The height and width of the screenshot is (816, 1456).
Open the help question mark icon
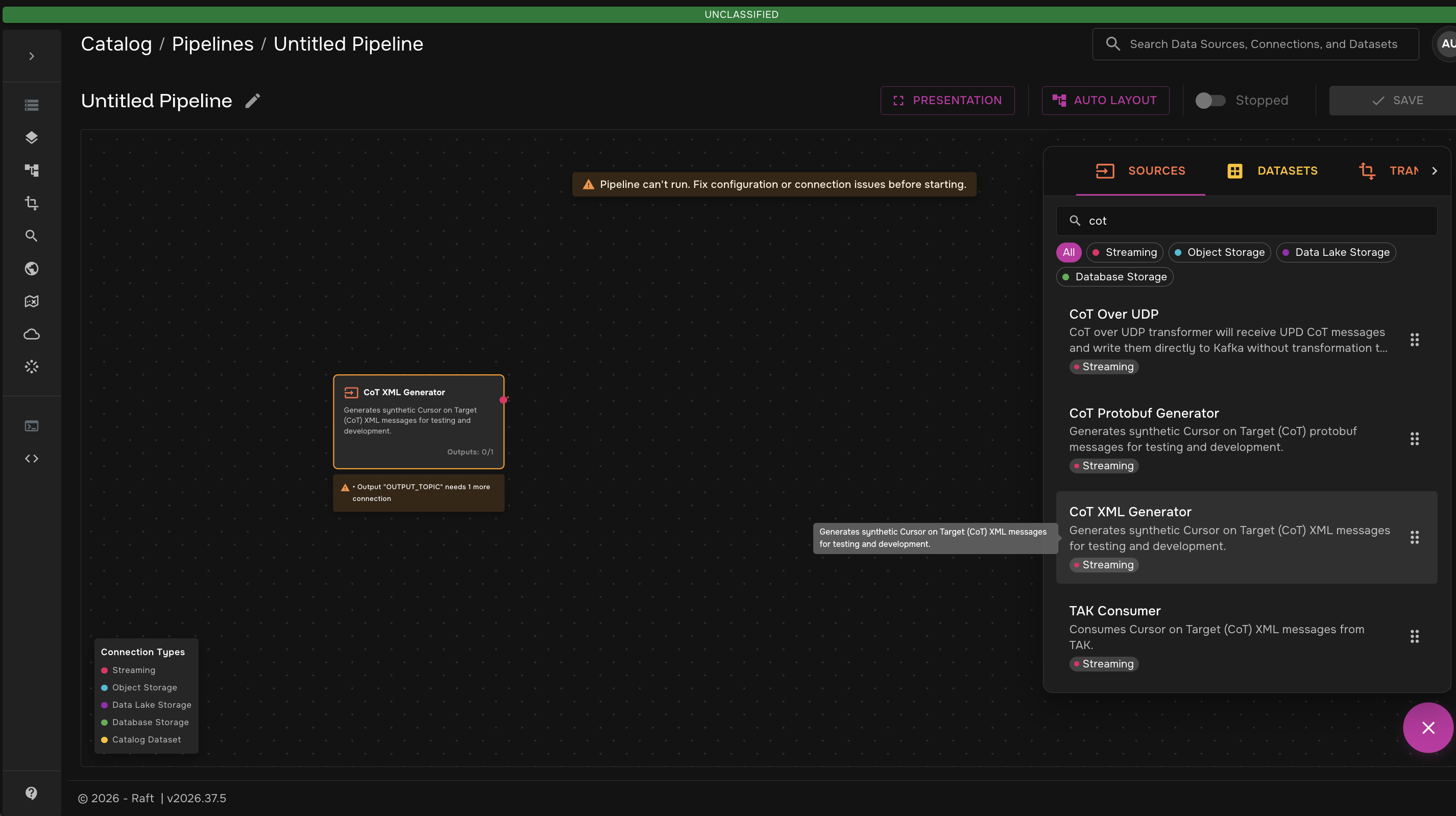point(32,793)
